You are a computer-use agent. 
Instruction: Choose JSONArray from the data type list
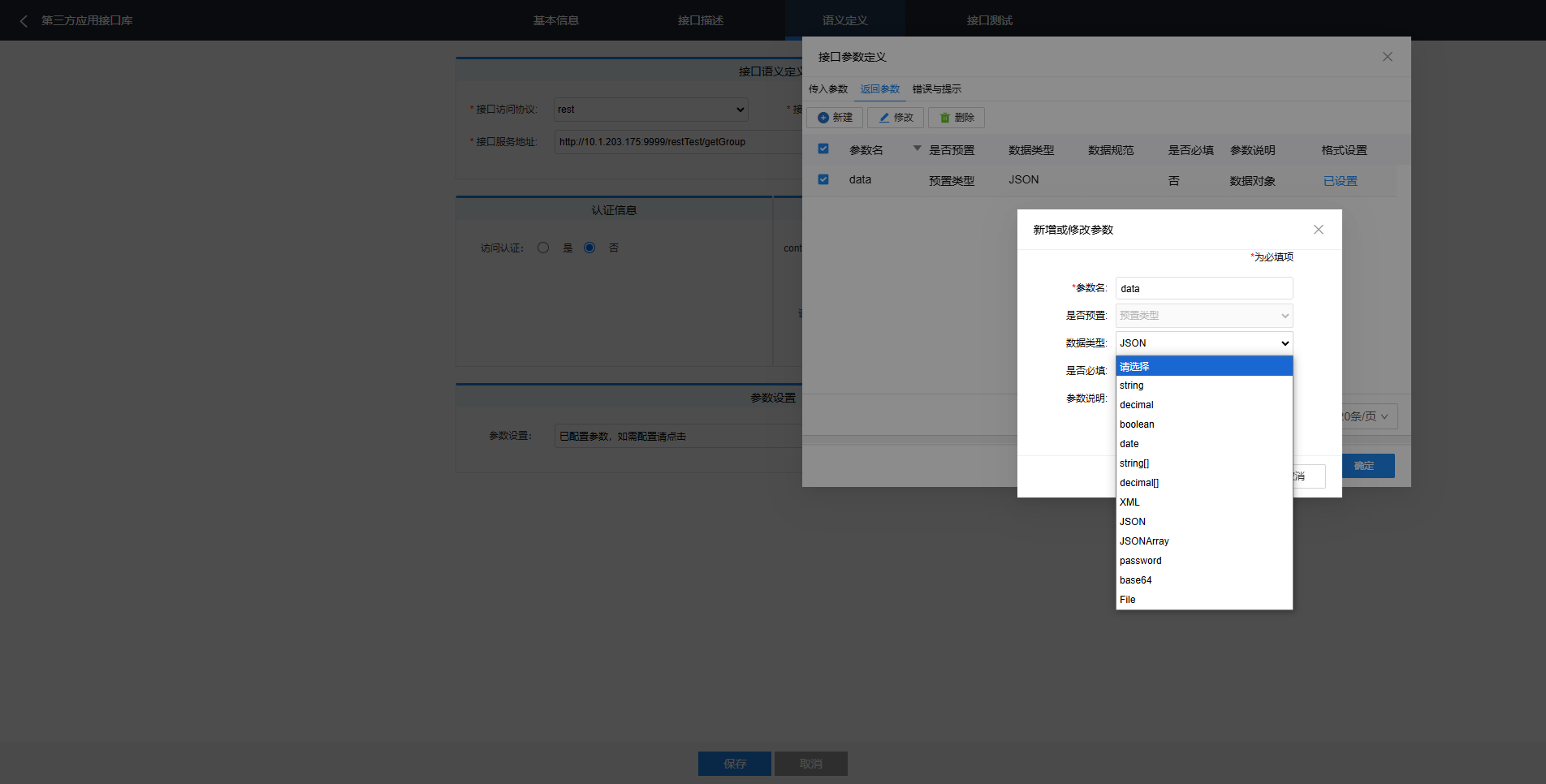pyautogui.click(x=1144, y=541)
